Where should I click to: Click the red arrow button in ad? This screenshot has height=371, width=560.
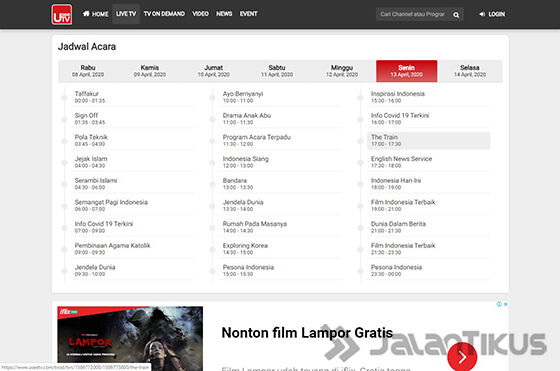click(462, 357)
